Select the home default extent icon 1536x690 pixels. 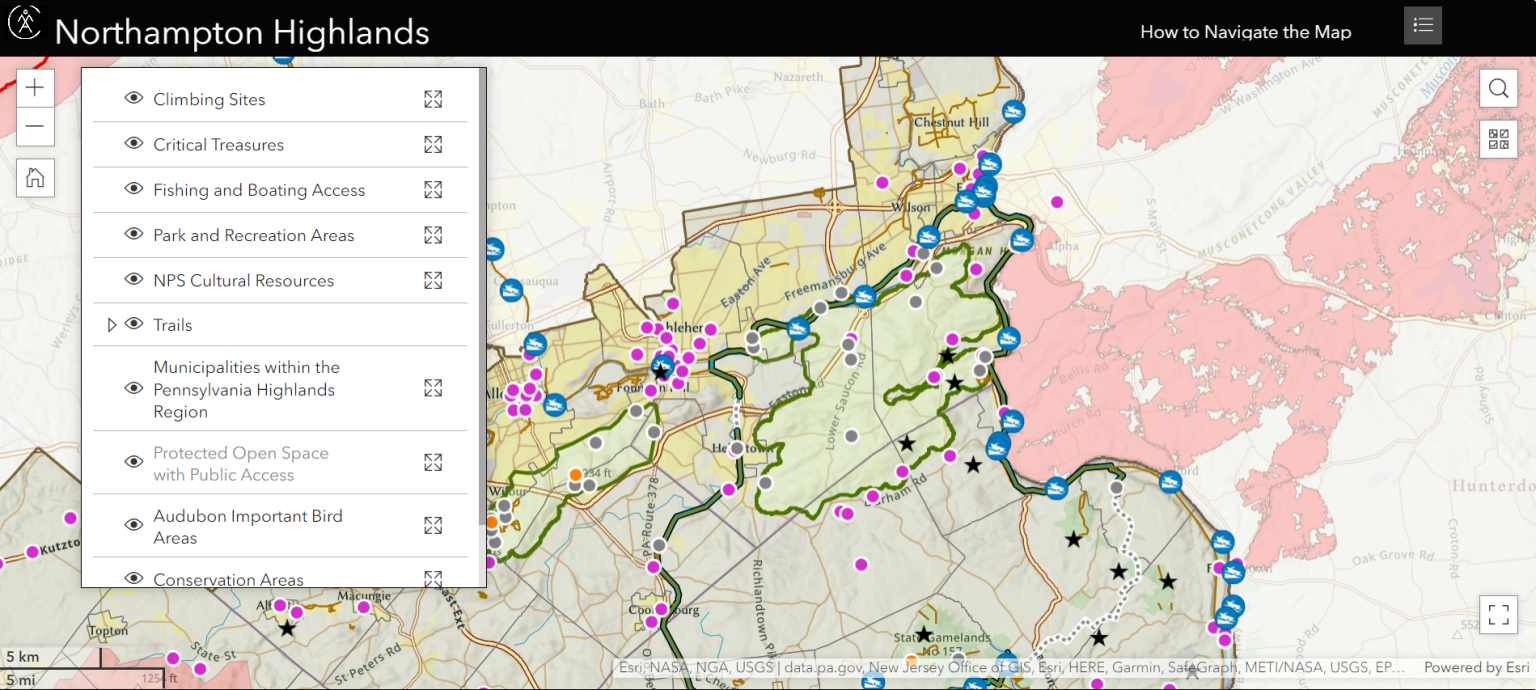pos(35,177)
